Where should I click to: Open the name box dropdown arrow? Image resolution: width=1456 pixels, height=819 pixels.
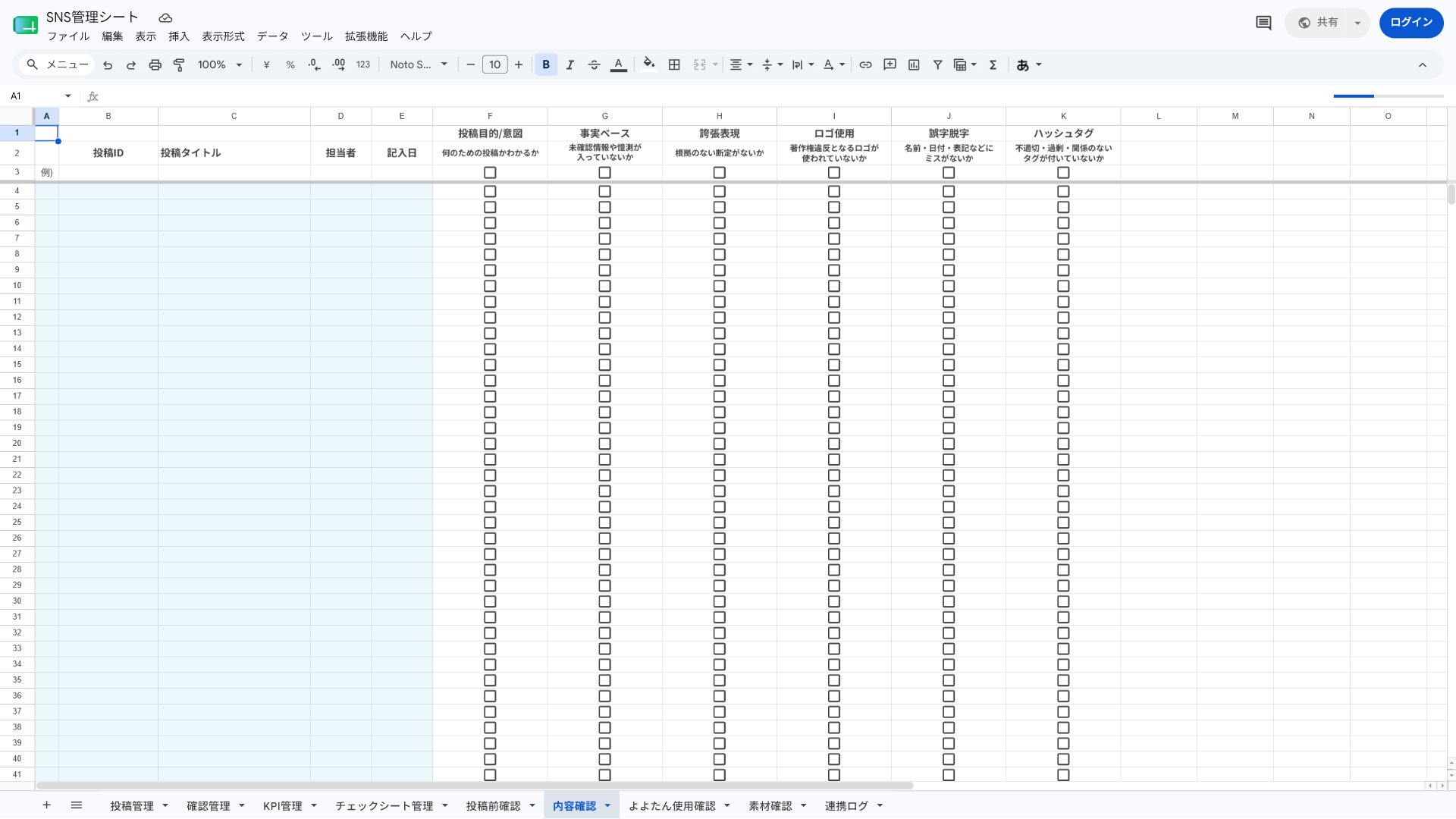(x=68, y=96)
